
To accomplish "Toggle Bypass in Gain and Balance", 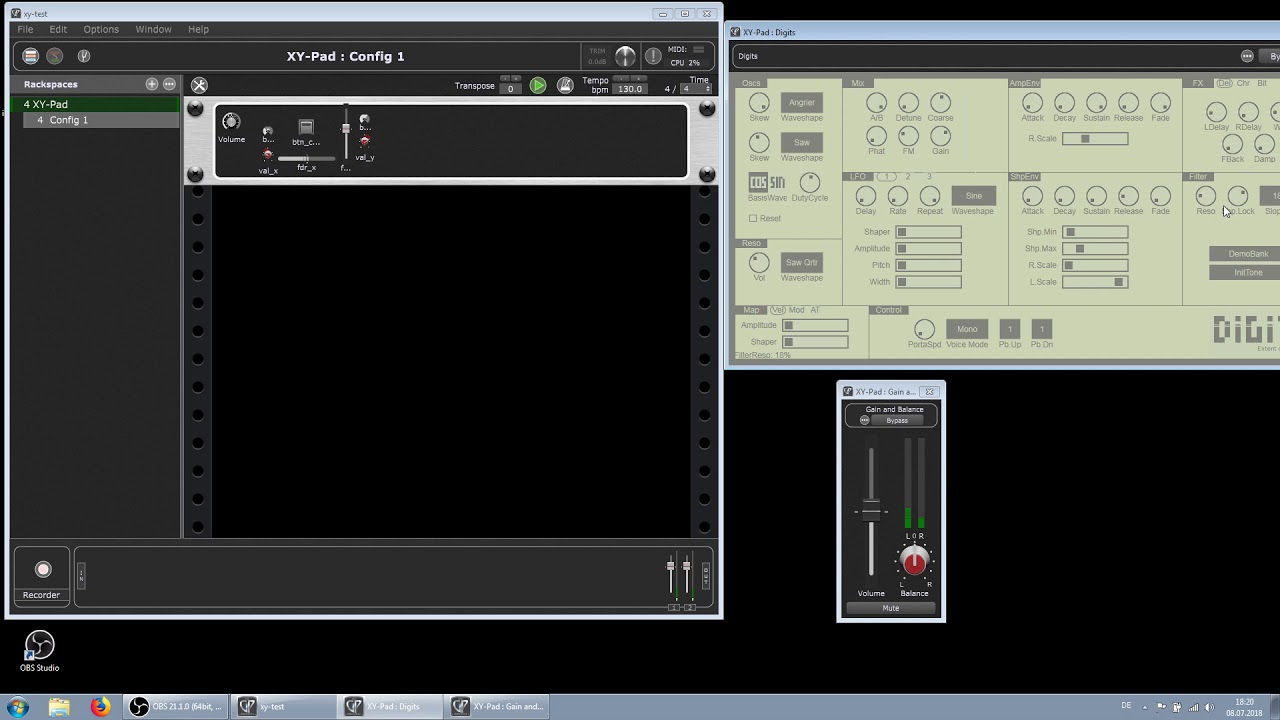I will pos(897,420).
